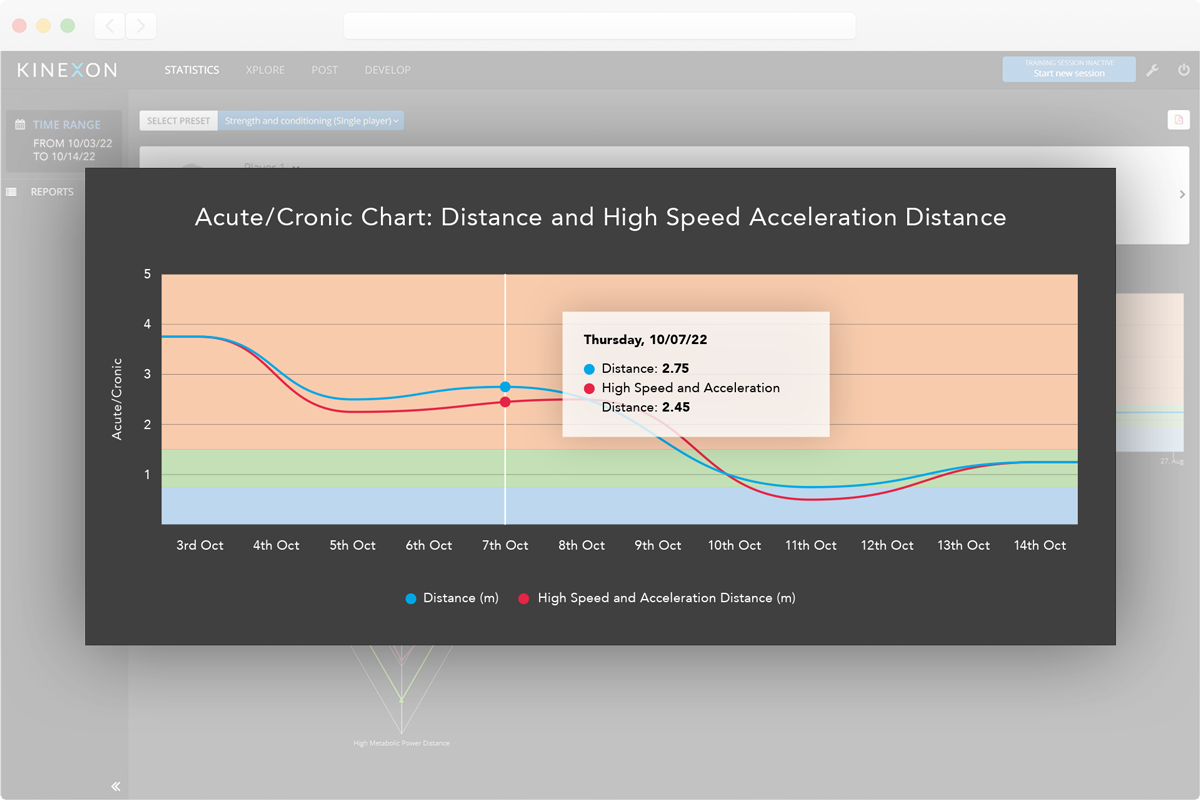Screen dimensions: 1200x800
Task: Toggle the Distance (m) legend entry
Action: [452, 598]
